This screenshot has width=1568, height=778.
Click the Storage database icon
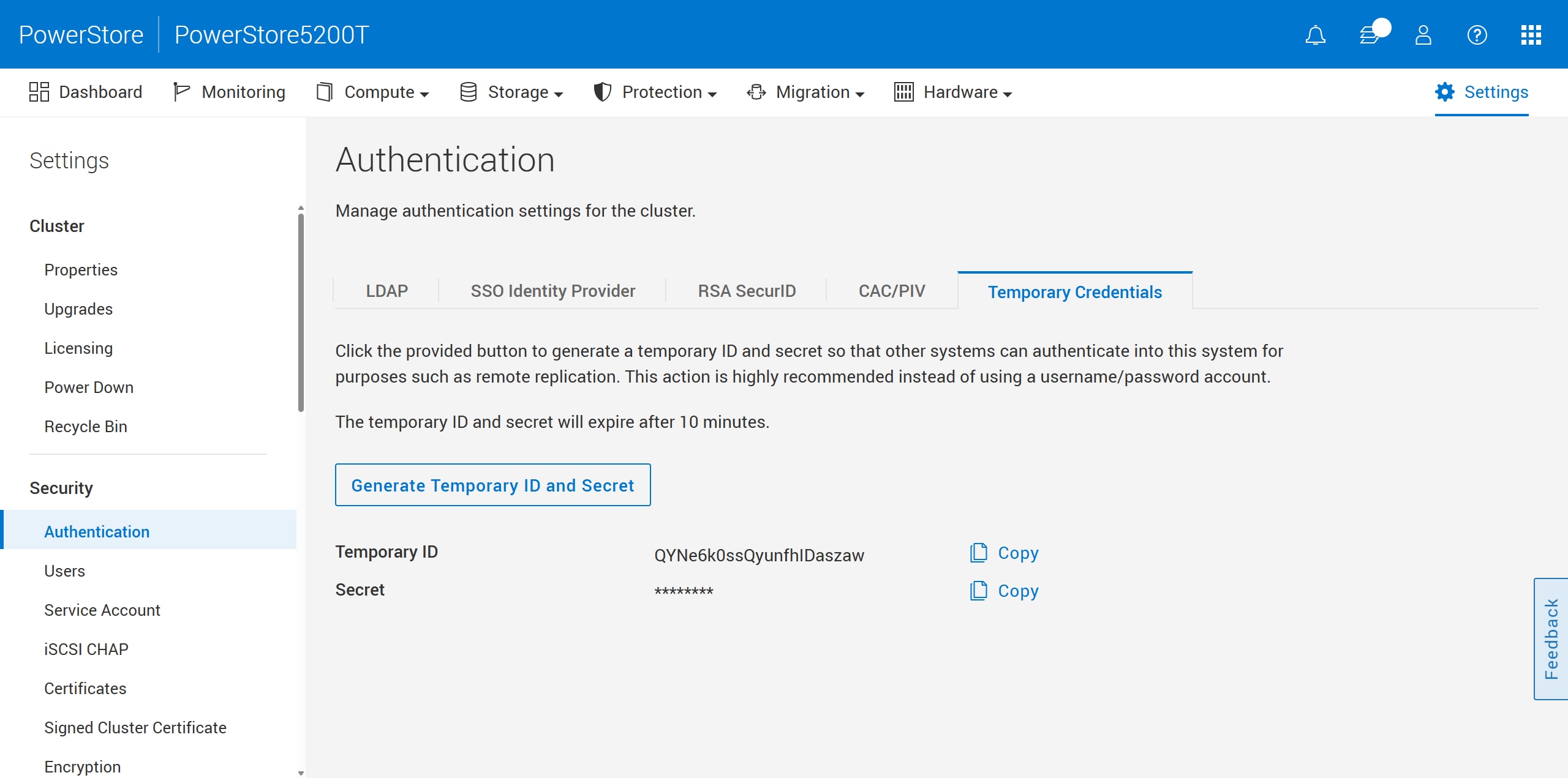coord(469,92)
